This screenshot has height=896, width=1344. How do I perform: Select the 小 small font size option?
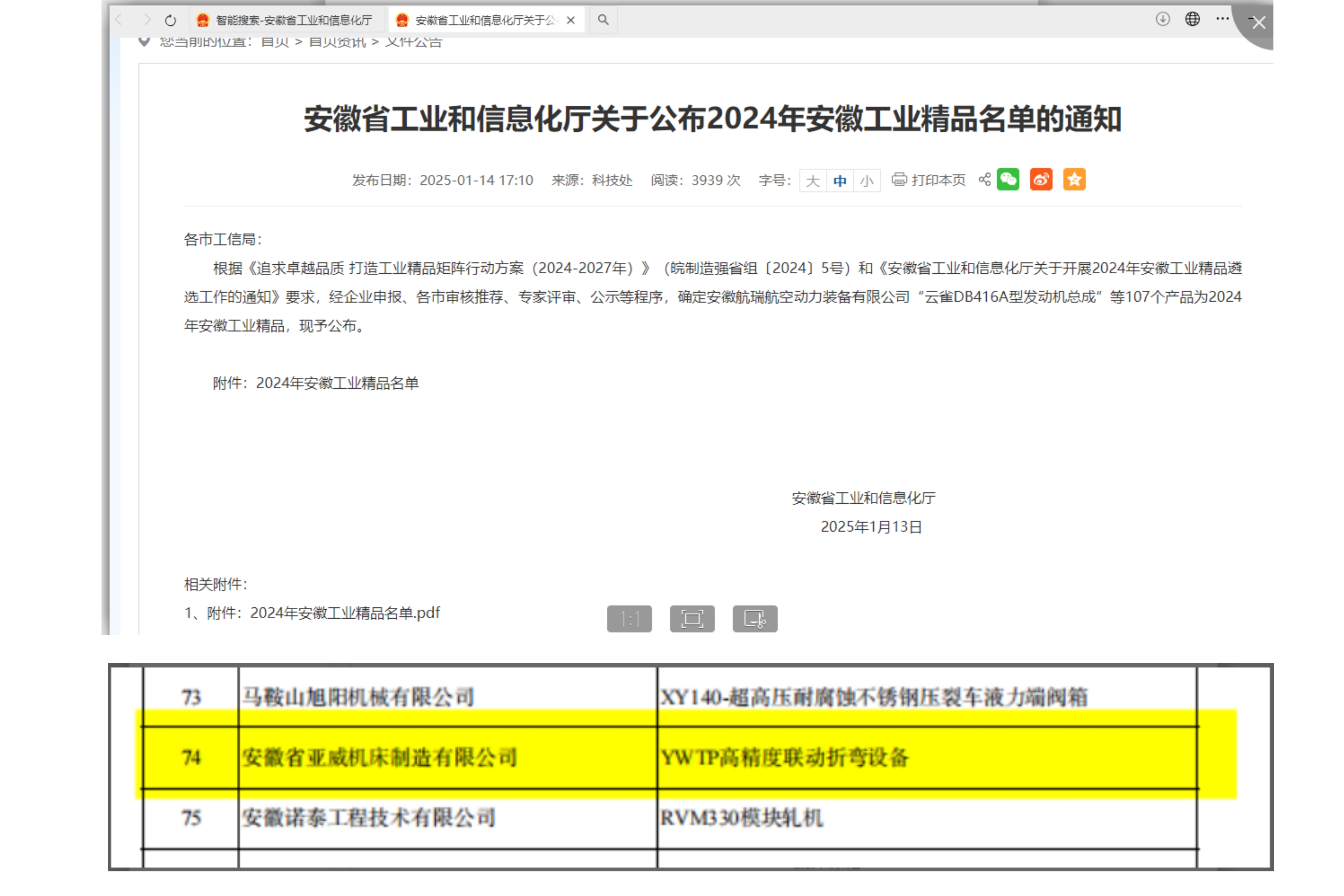[x=866, y=181]
